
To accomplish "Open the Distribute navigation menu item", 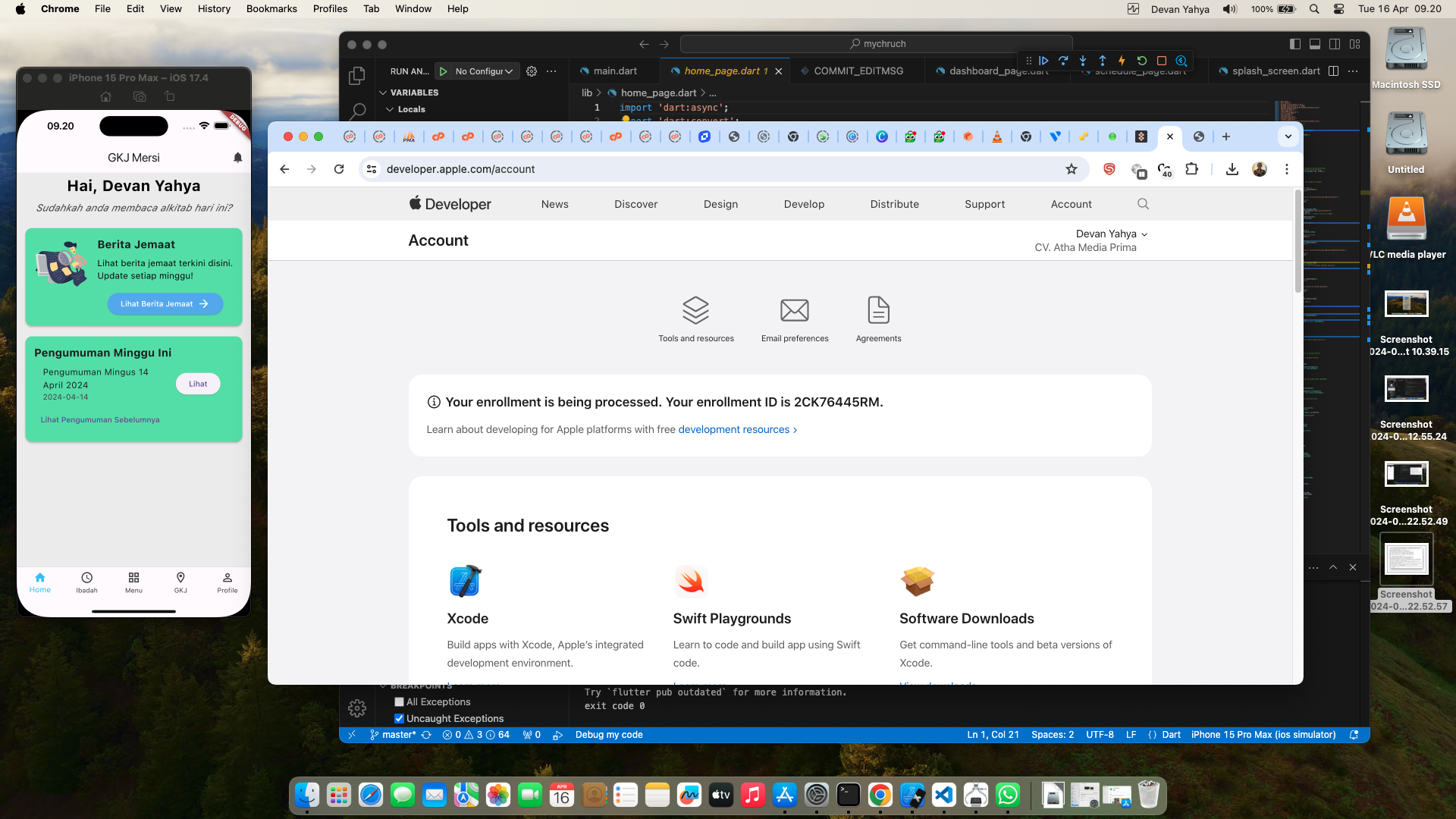I will pos(894,204).
